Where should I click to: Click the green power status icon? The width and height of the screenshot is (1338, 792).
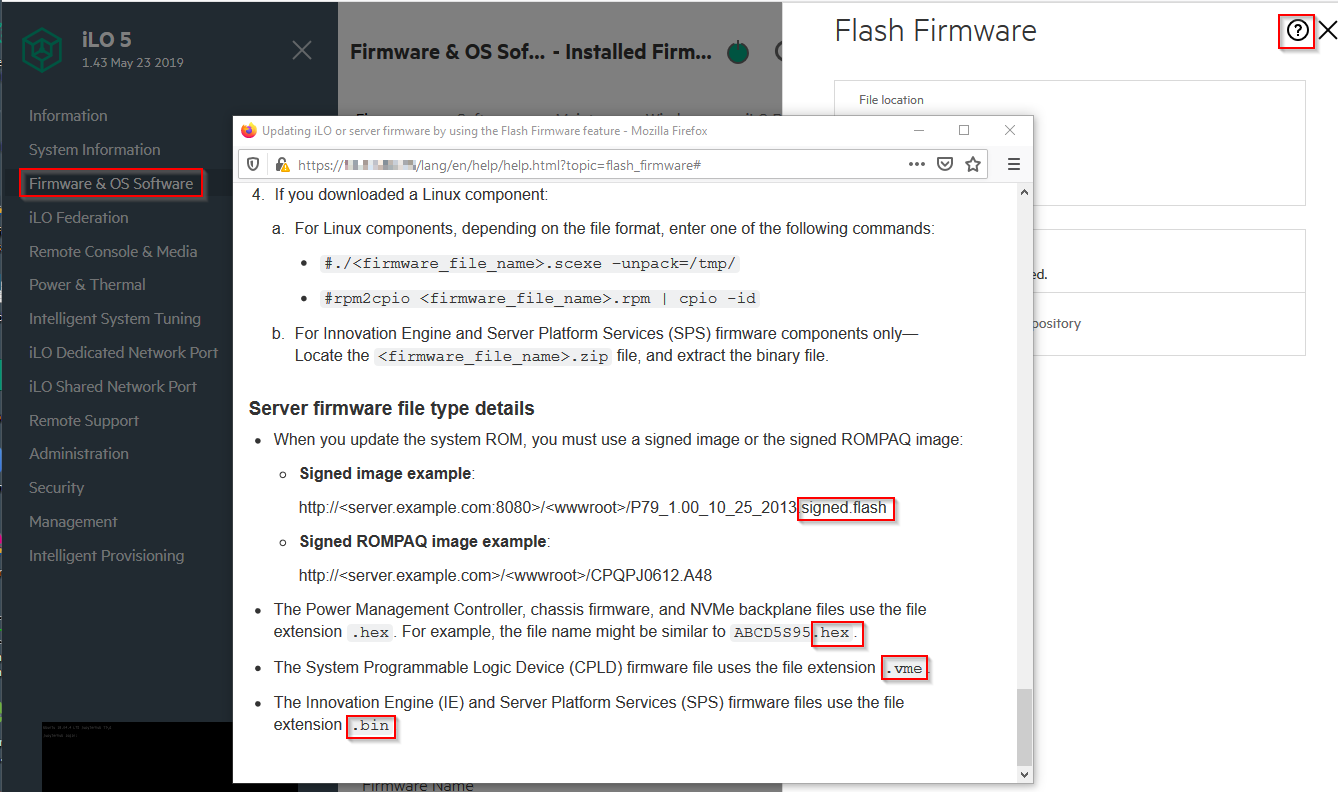[738, 52]
